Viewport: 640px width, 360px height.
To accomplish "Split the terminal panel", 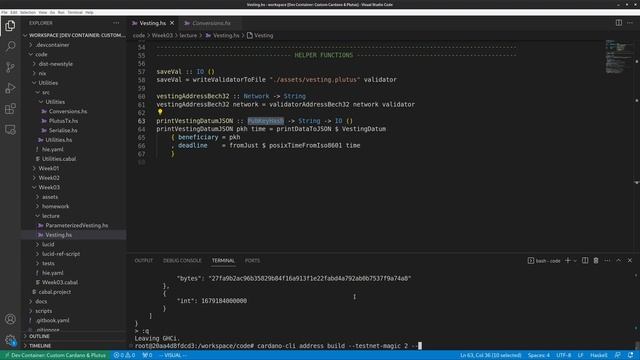I will pos(585,260).
